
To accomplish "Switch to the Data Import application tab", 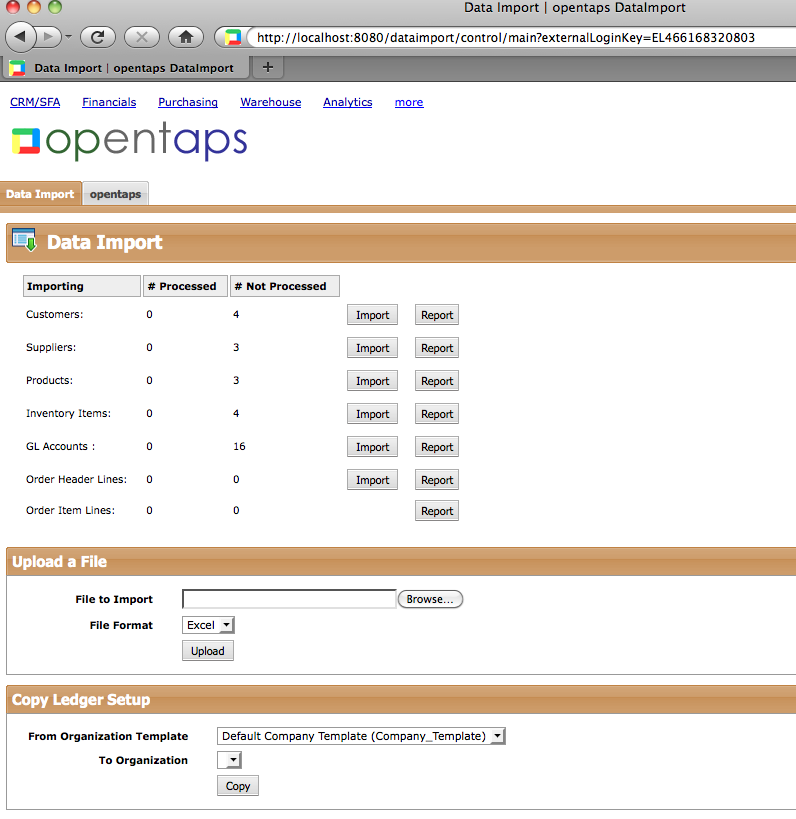I will click(x=40, y=194).
